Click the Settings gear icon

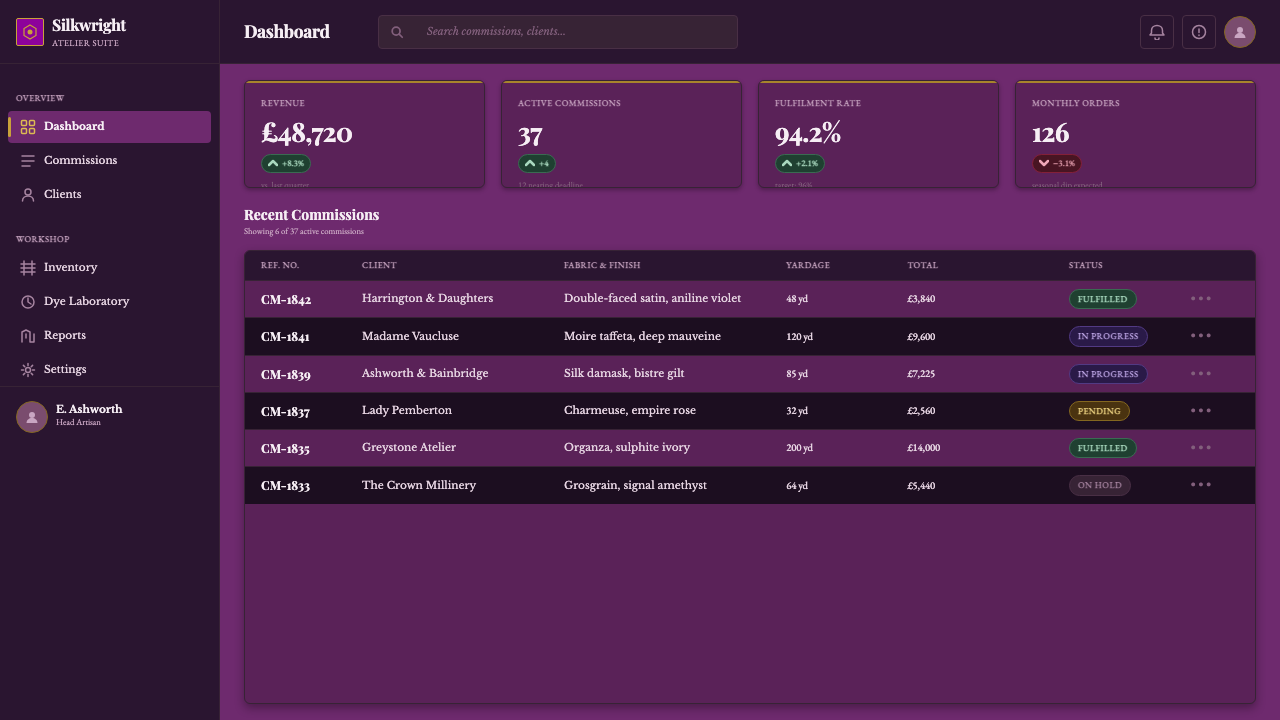tap(28, 370)
